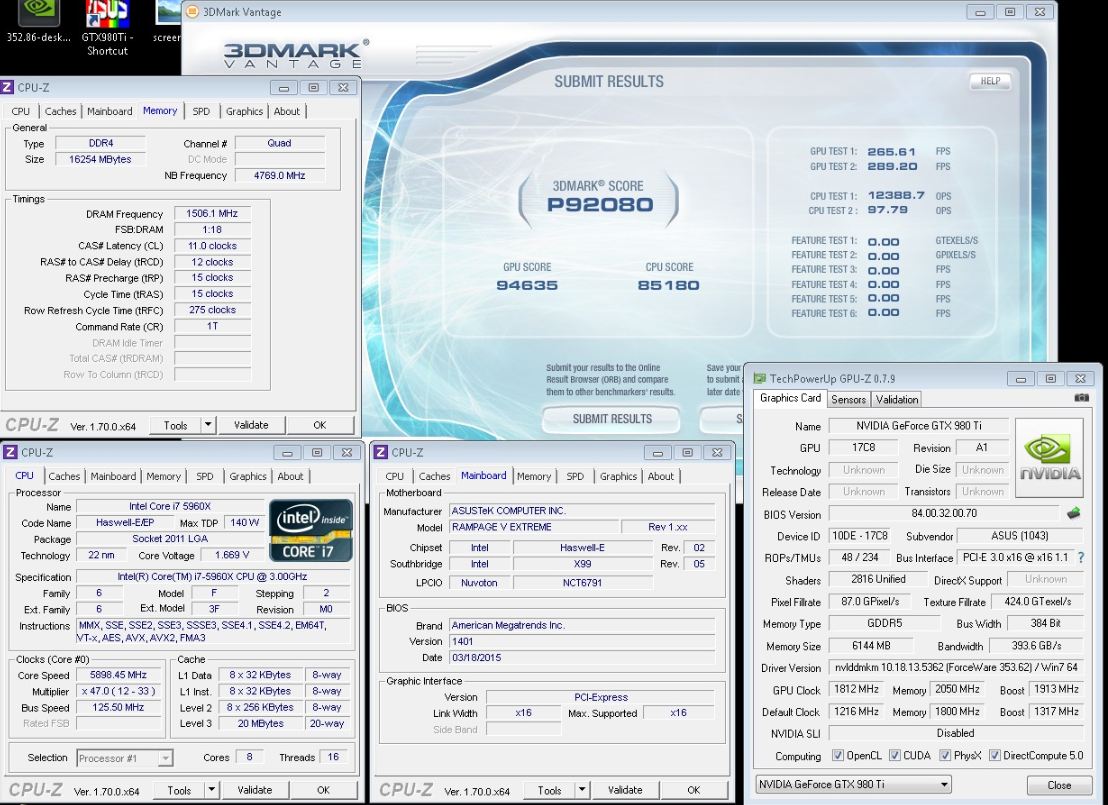Select Mainboard tab in the Memory CPU-Z window
The image size is (1108, 805).
point(110,111)
